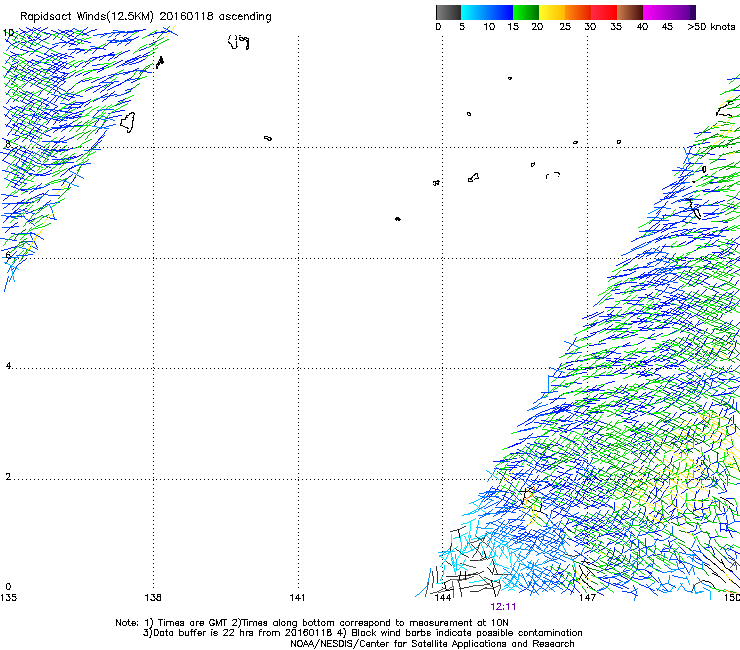Click the legend tick label "25"
740x650 pixels.
(565, 27)
